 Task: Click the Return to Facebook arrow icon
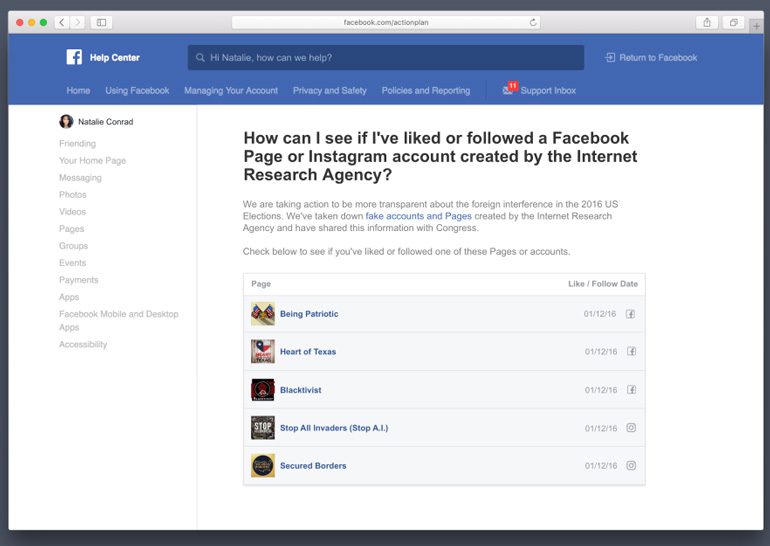point(610,57)
